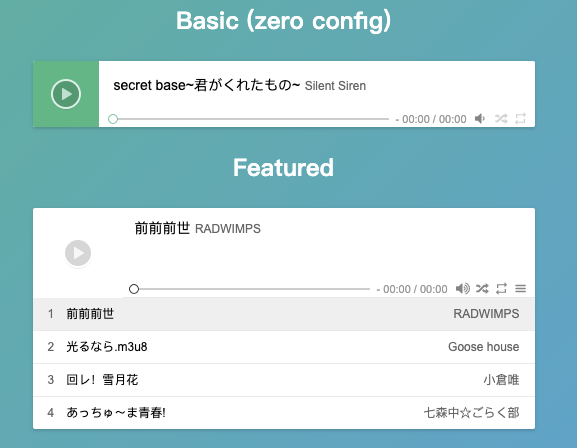Click the Silent Siren artist name
Screen dimensions: 577x448
pyautogui.click(x=335, y=86)
